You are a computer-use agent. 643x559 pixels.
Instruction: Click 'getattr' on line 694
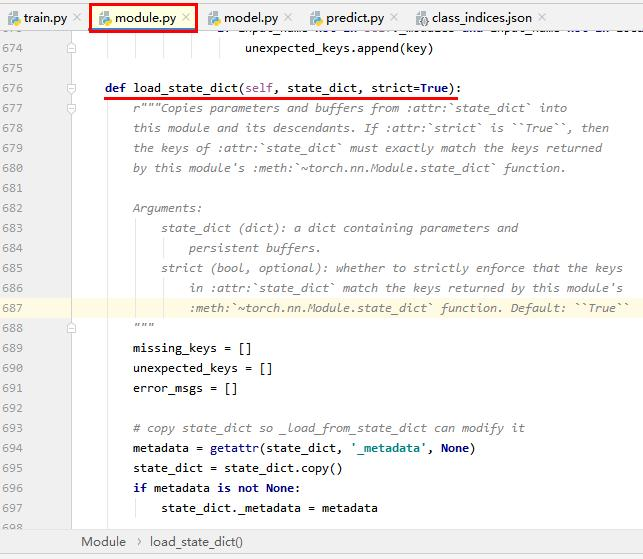(x=234, y=448)
